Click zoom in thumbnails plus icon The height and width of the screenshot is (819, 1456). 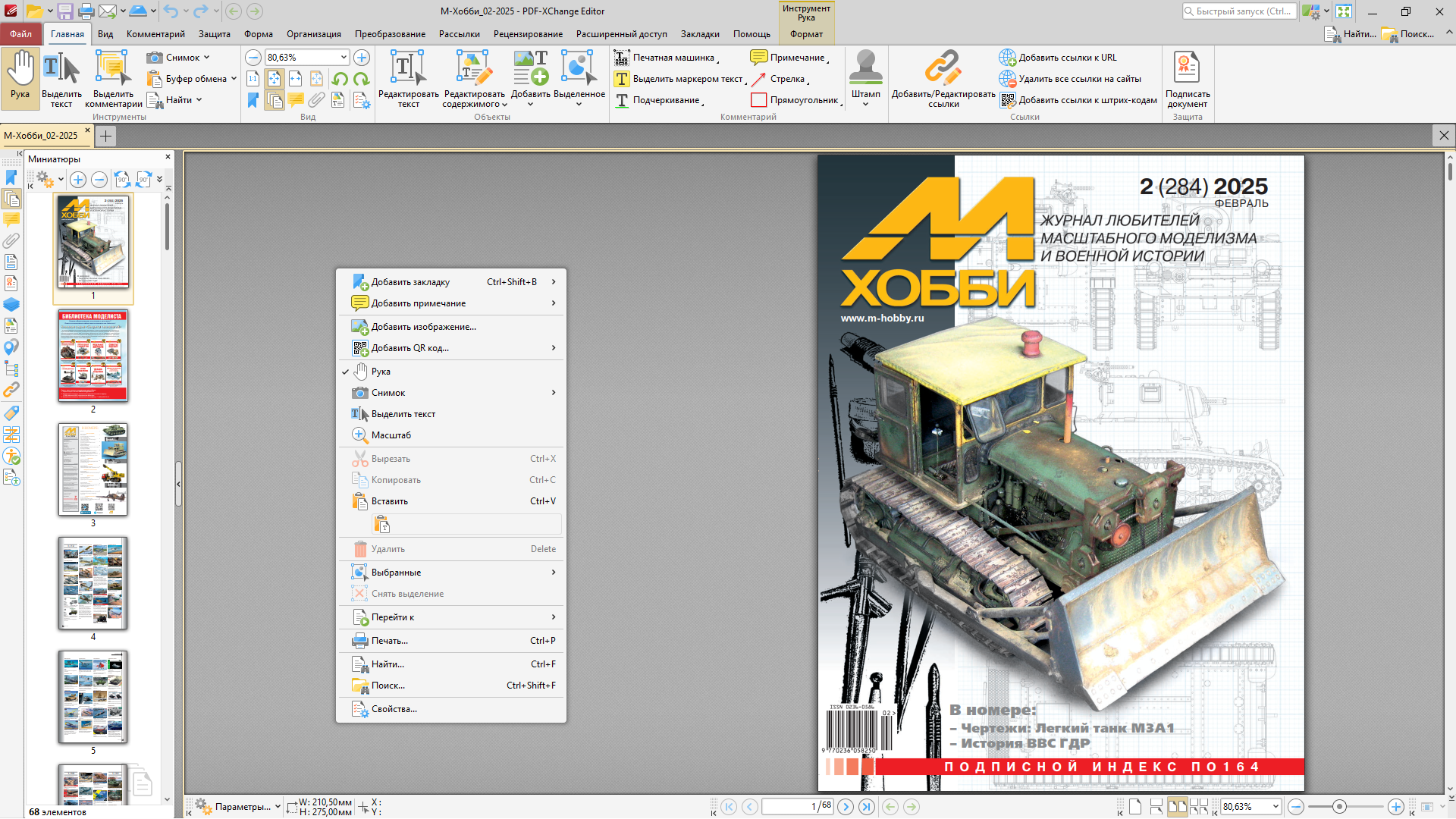point(77,180)
